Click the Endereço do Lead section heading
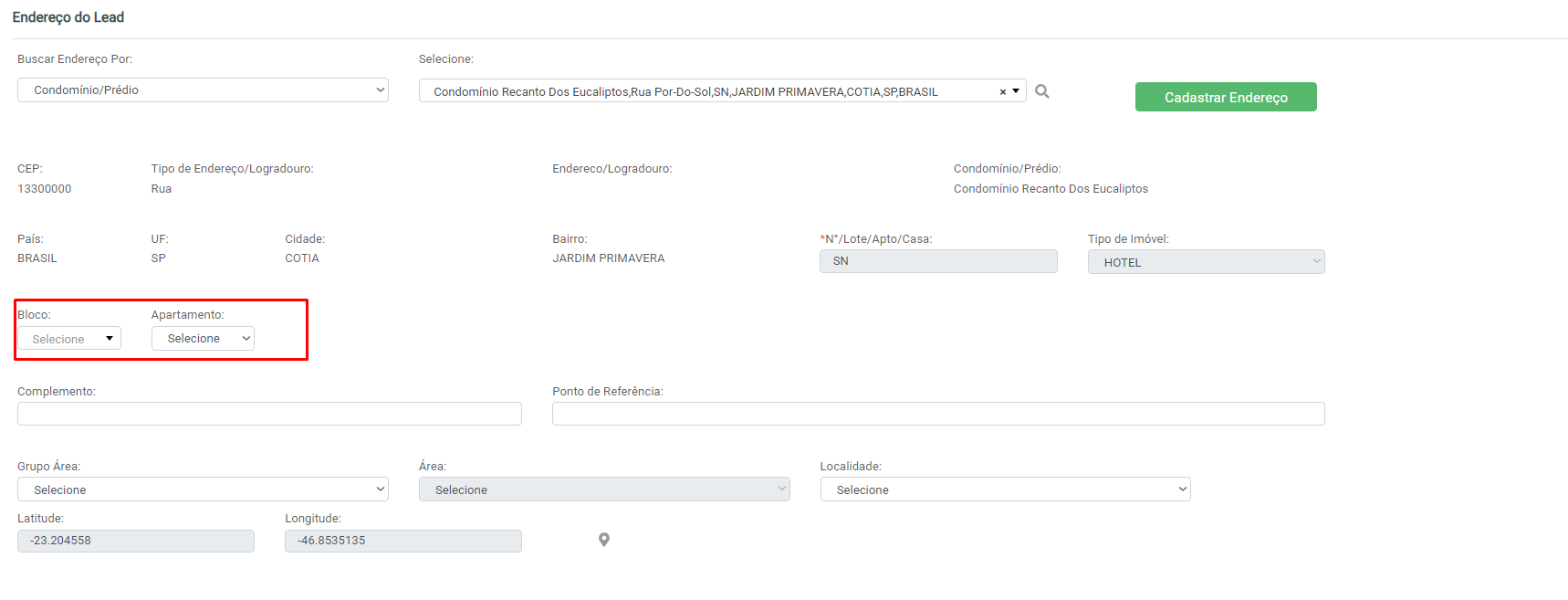This screenshot has width=1568, height=600. [68, 17]
